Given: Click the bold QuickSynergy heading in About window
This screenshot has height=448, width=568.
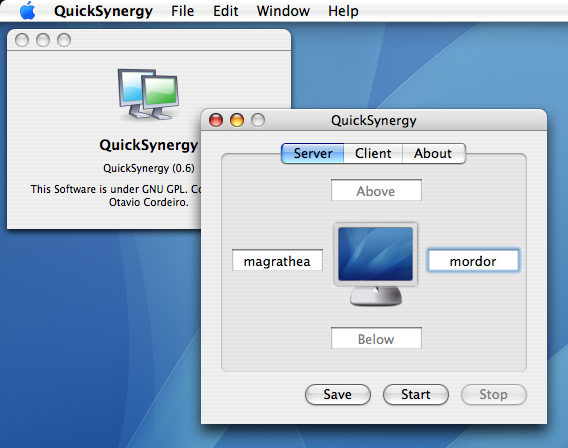Looking at the screenshot, I should (x=149, y=145).
